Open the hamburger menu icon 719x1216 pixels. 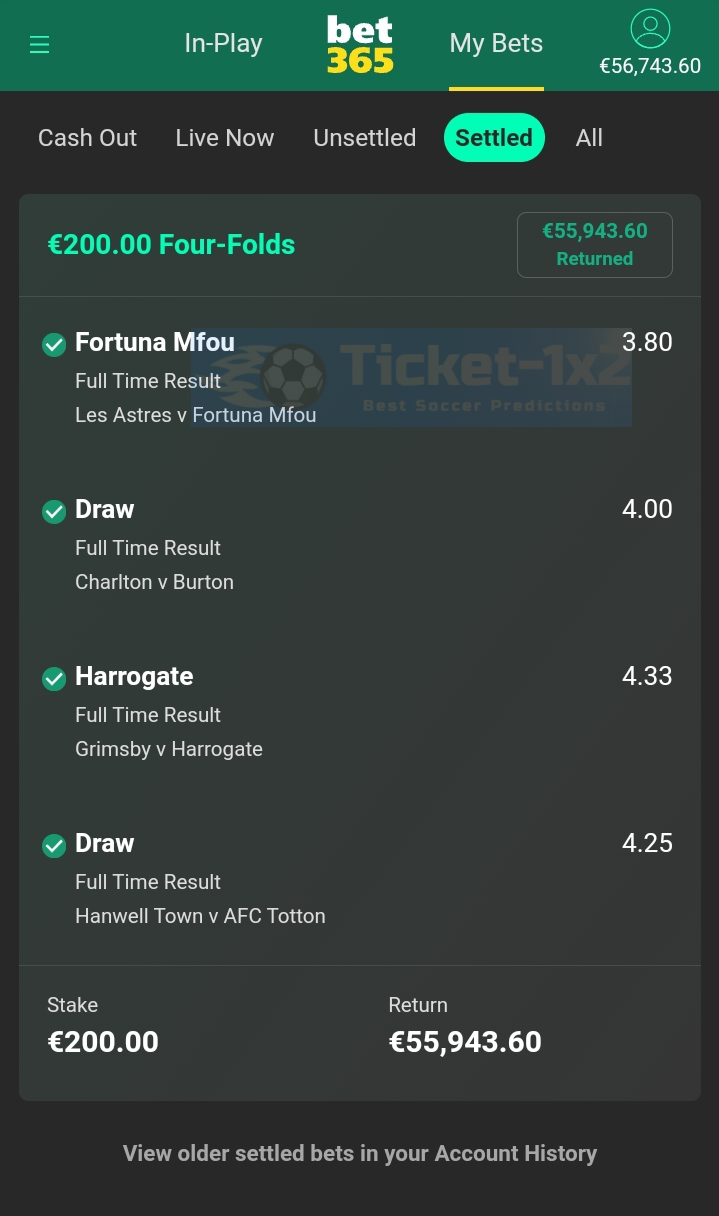pos(39,44)
